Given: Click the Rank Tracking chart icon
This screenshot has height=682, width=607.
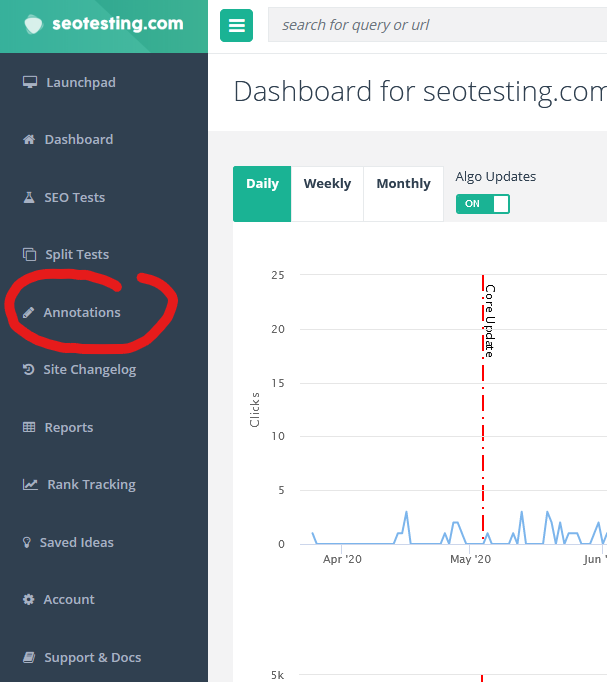Looking at the screenshot, I should [x=30, y=485].
